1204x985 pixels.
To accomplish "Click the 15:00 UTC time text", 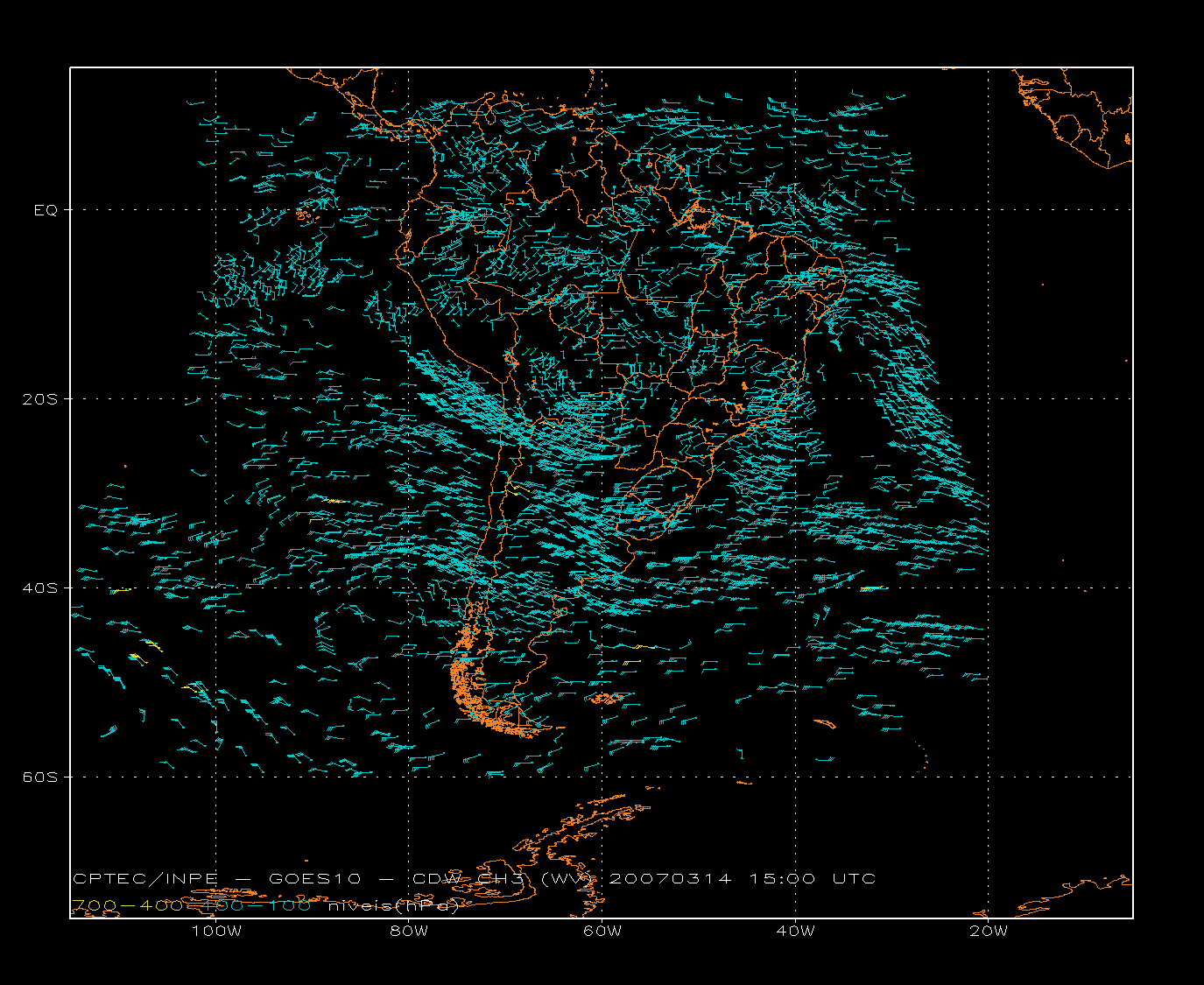I will (813, 878).
